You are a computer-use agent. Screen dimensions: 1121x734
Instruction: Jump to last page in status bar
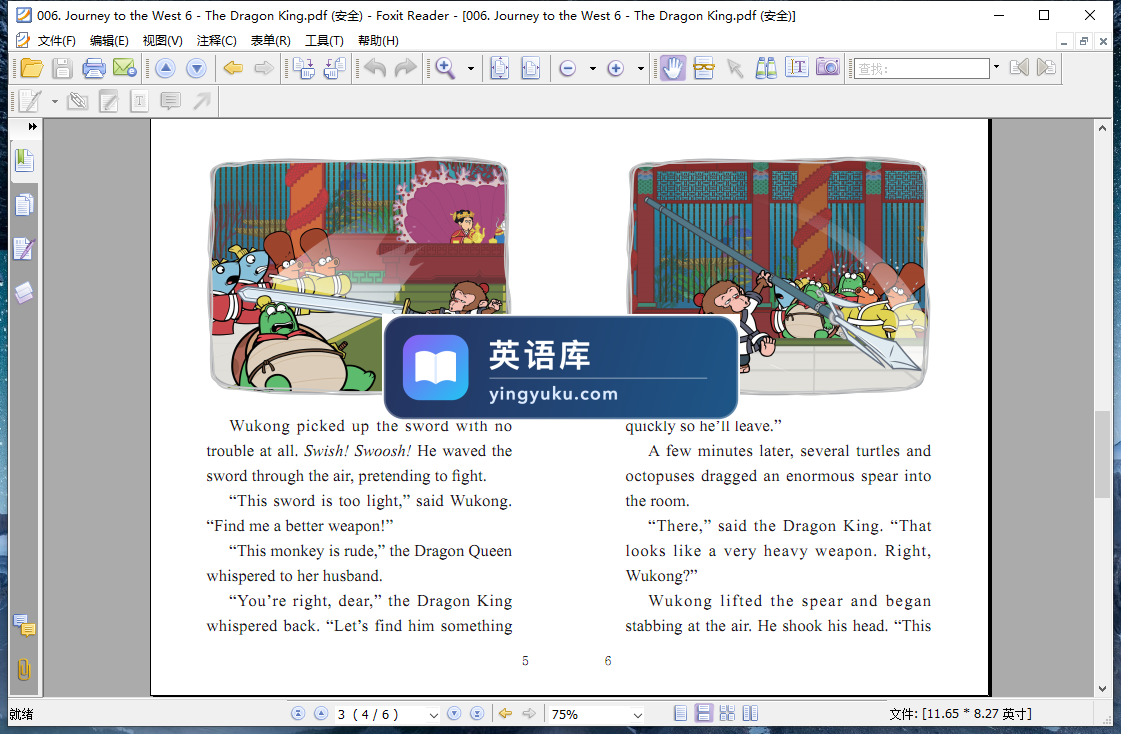(477, 713)
